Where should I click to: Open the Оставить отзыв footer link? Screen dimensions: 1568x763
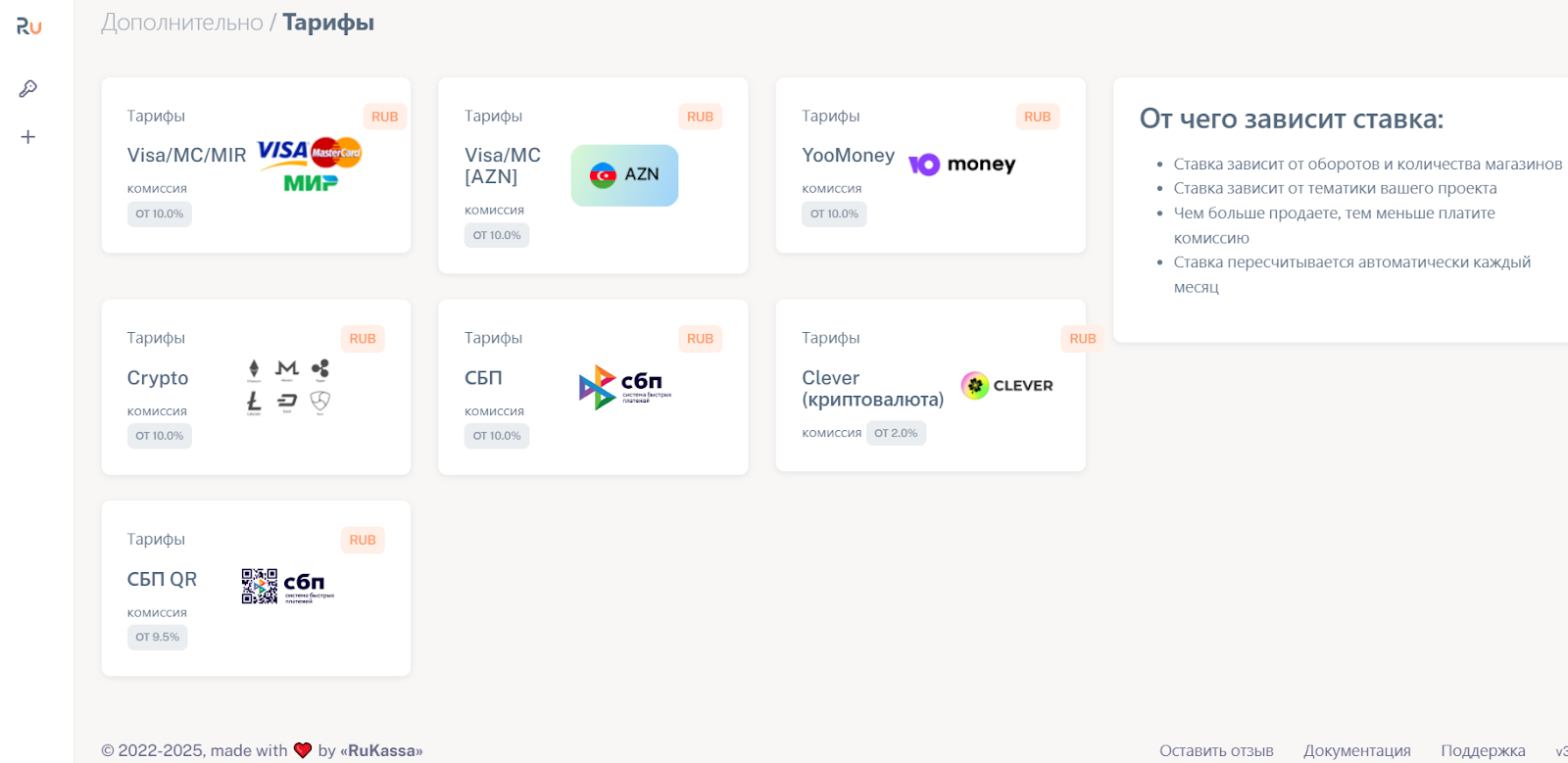[x=1216, y=750]
